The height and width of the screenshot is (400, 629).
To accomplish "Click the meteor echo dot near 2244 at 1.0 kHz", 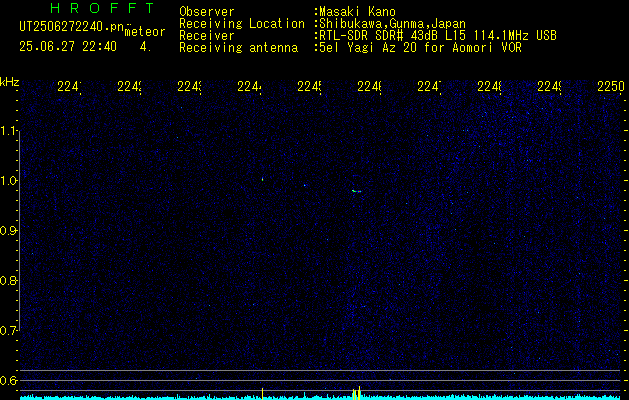I will click(262, 179).
